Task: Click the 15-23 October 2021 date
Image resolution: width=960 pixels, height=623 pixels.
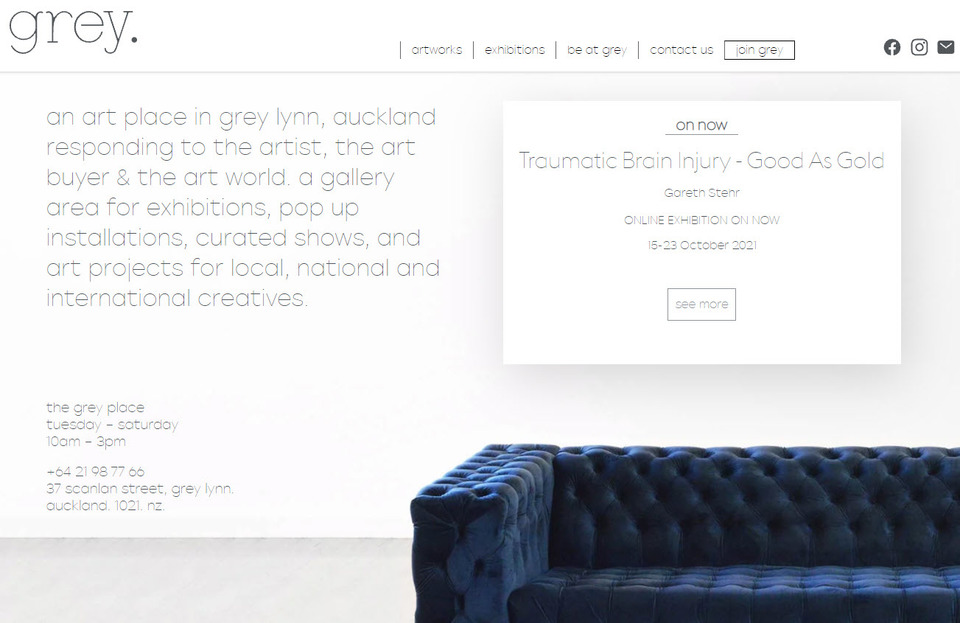Action: (702, 245)
